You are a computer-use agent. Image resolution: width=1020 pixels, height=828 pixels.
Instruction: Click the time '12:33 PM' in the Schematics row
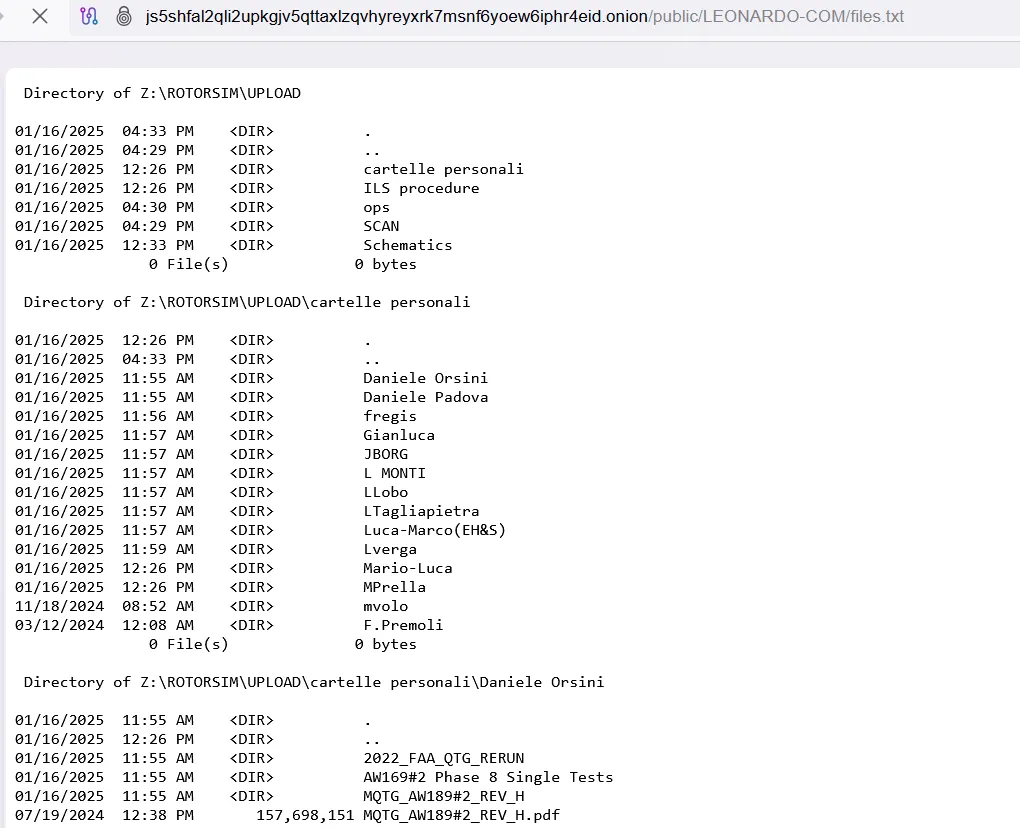(x=158, y=245)
